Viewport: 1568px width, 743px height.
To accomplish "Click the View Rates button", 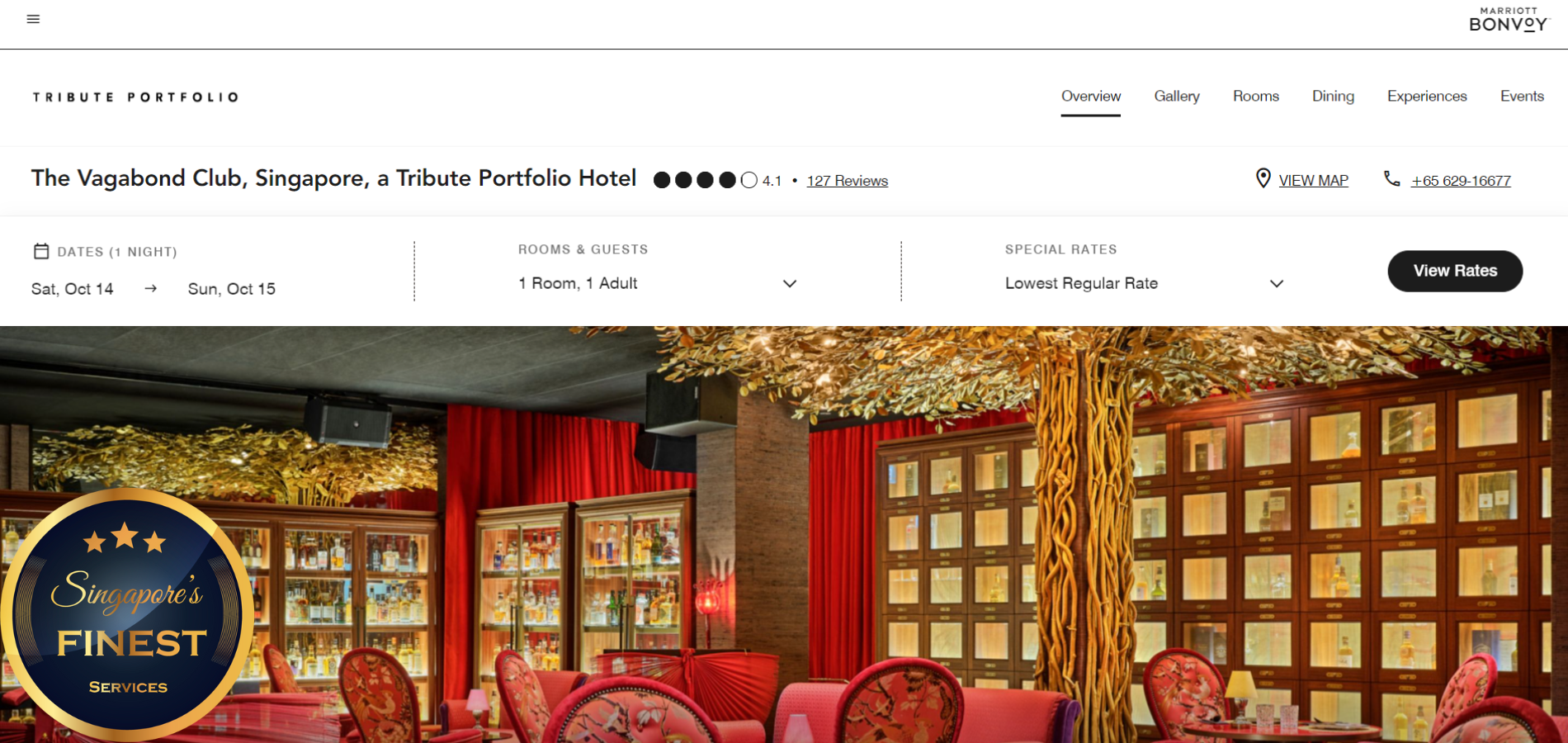I will point(1455,271).
